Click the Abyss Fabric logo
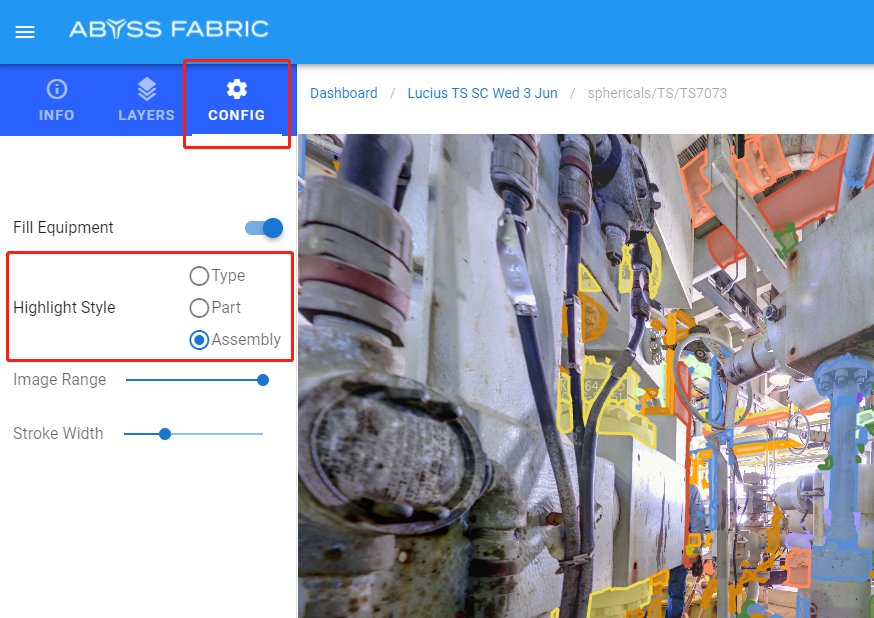The image size is (874, 618). pos(168,29)
